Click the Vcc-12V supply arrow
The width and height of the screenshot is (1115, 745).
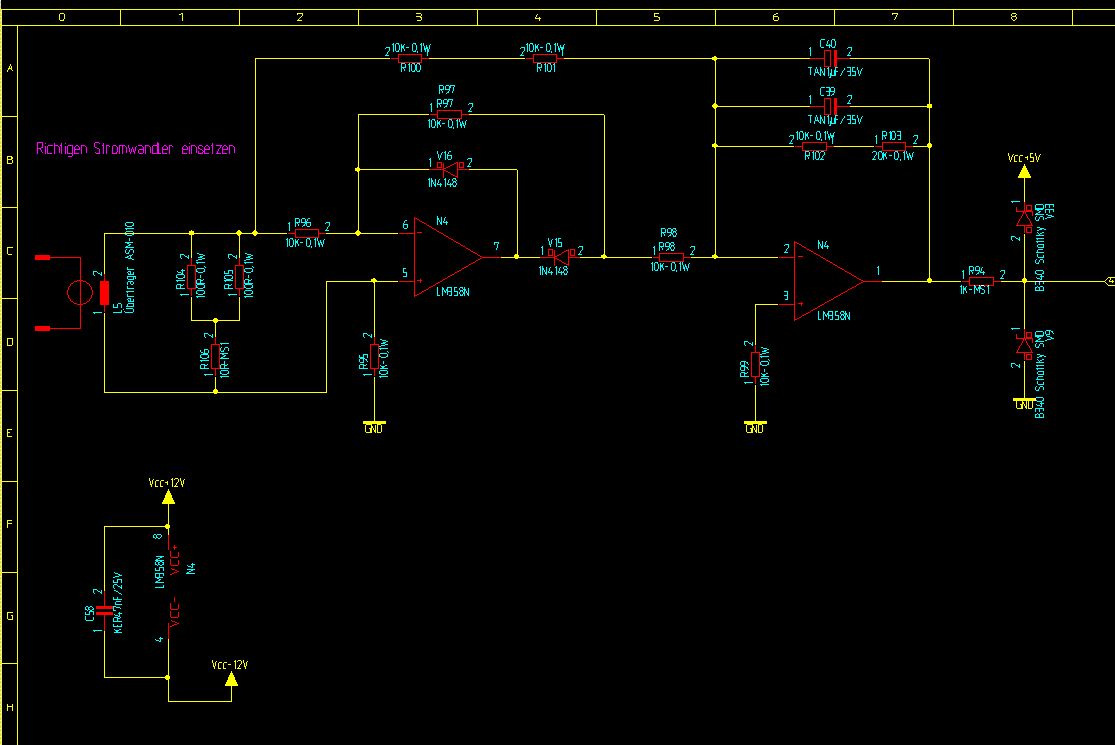(231, 679)
